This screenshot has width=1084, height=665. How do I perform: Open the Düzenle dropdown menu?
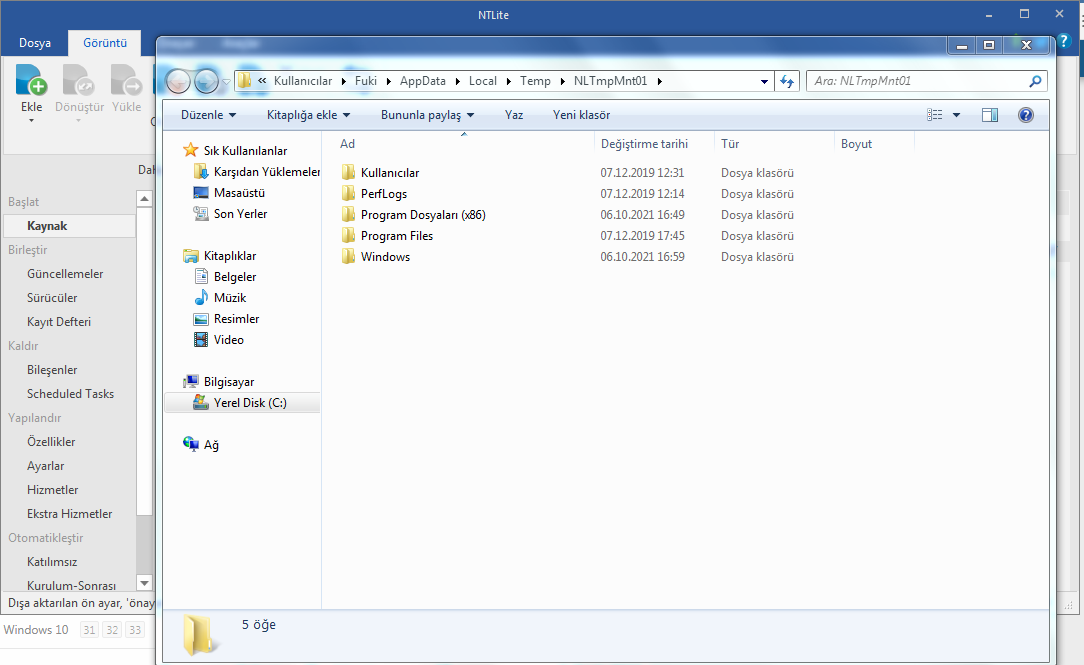[x=208, y=115]
